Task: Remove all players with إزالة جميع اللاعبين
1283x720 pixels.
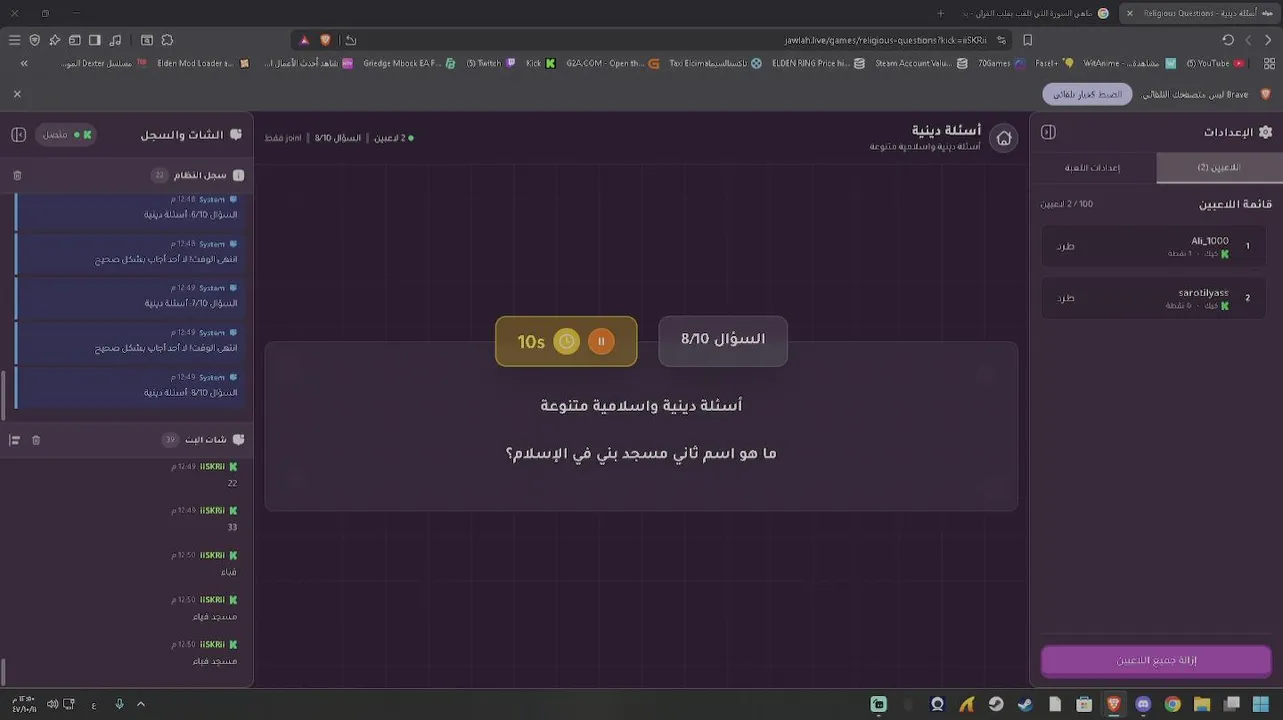Action: pos(1156,661)
